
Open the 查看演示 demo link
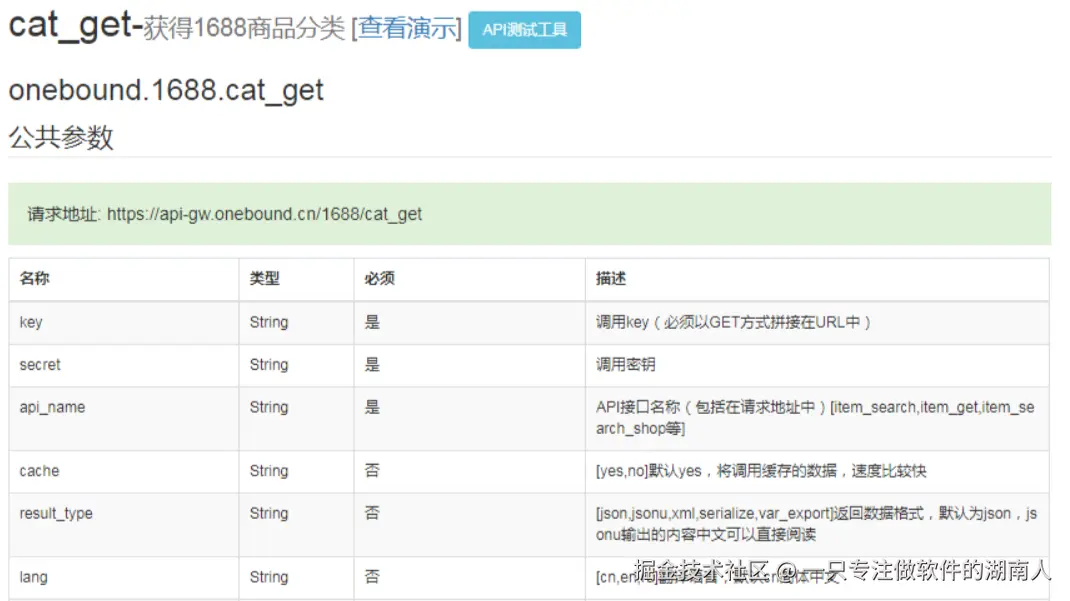pyautogui.click(x=407, y=29)
